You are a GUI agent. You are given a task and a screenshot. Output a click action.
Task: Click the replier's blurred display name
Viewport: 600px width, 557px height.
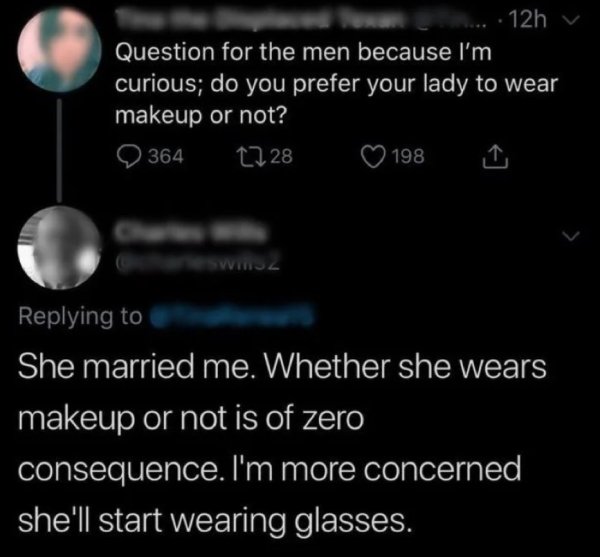point(191,231)
